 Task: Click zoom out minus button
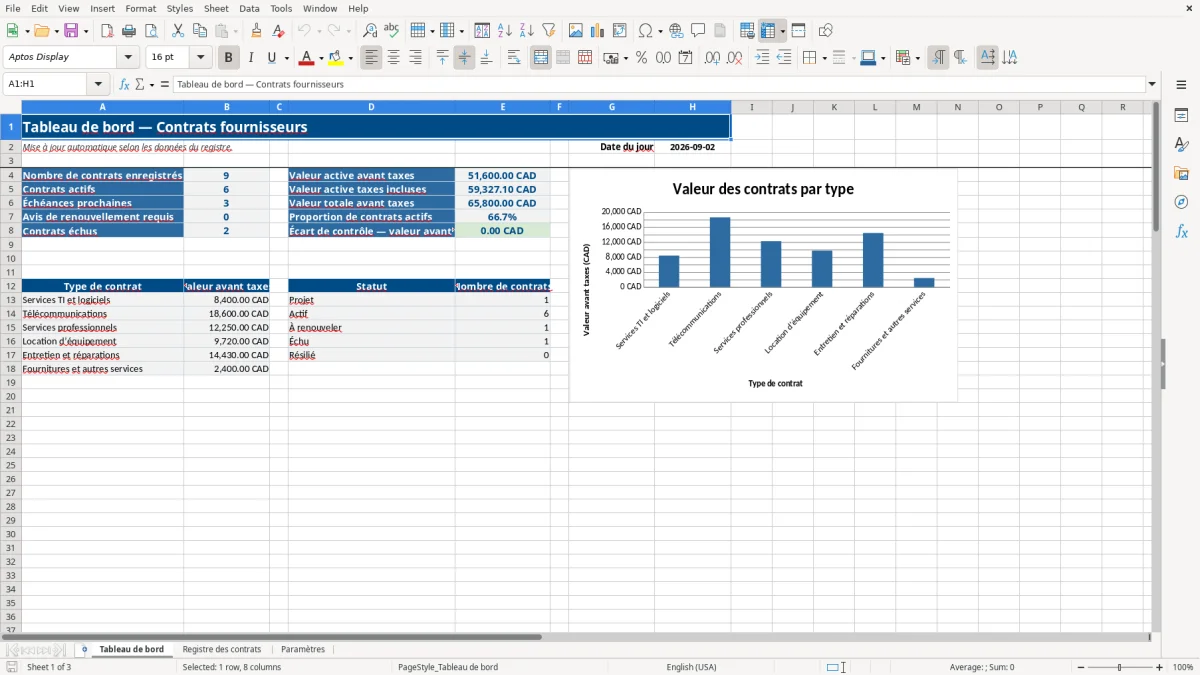[1081, 667]
